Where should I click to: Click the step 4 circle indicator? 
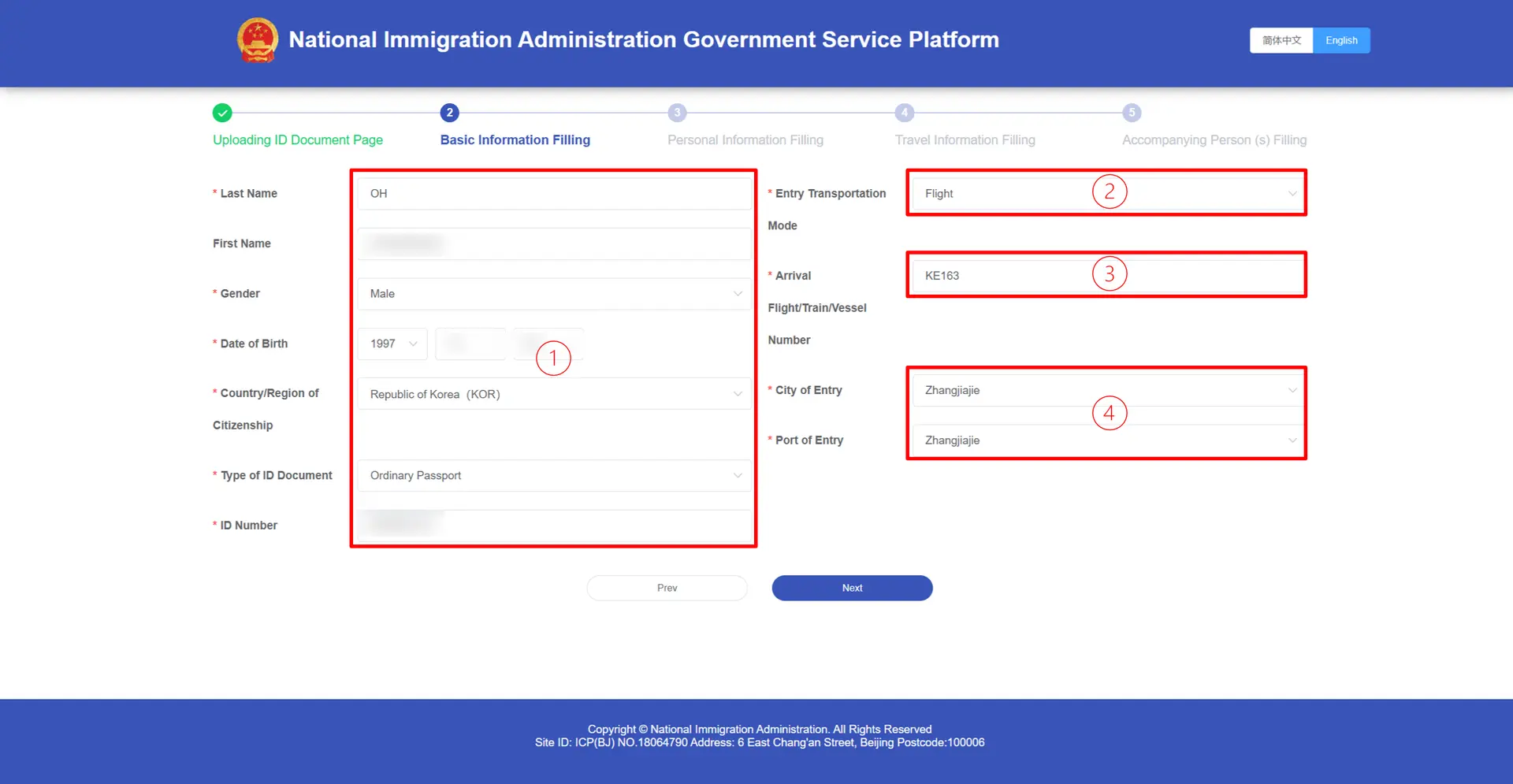pos(904,113)
